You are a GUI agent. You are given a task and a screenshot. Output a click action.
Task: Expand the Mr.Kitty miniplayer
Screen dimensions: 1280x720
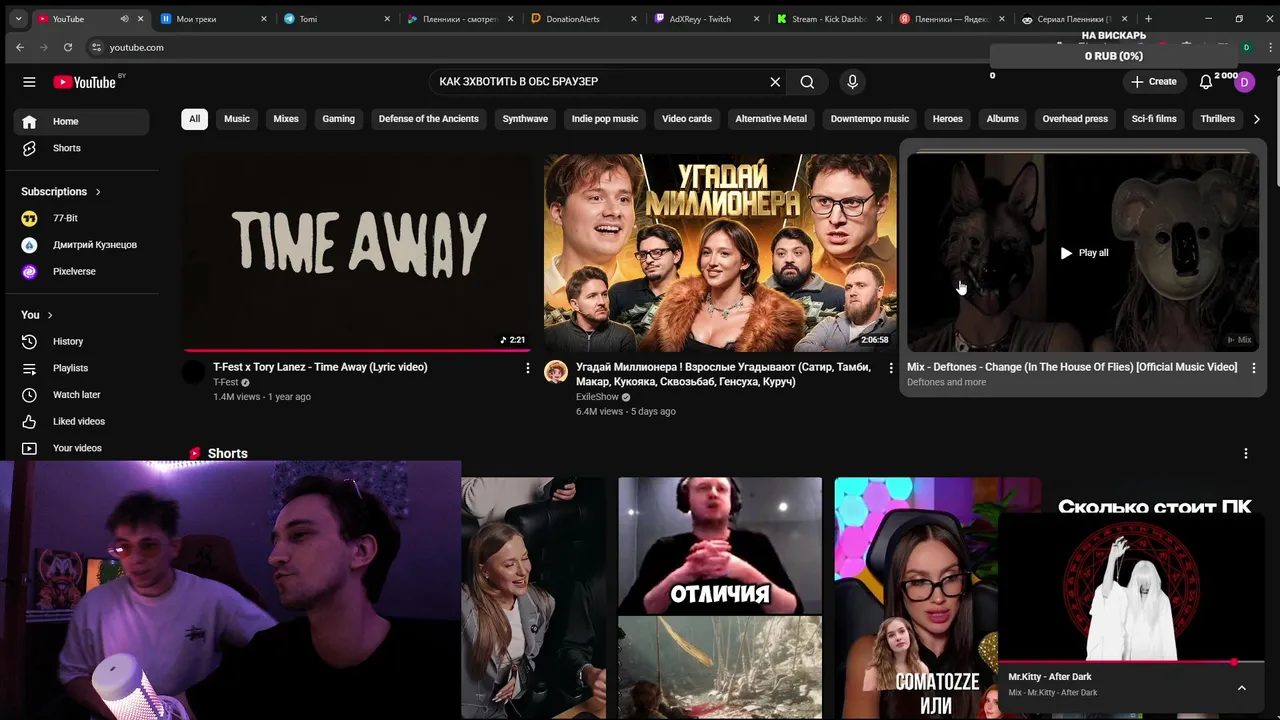pyautogui.click(x=1241, y=688)
